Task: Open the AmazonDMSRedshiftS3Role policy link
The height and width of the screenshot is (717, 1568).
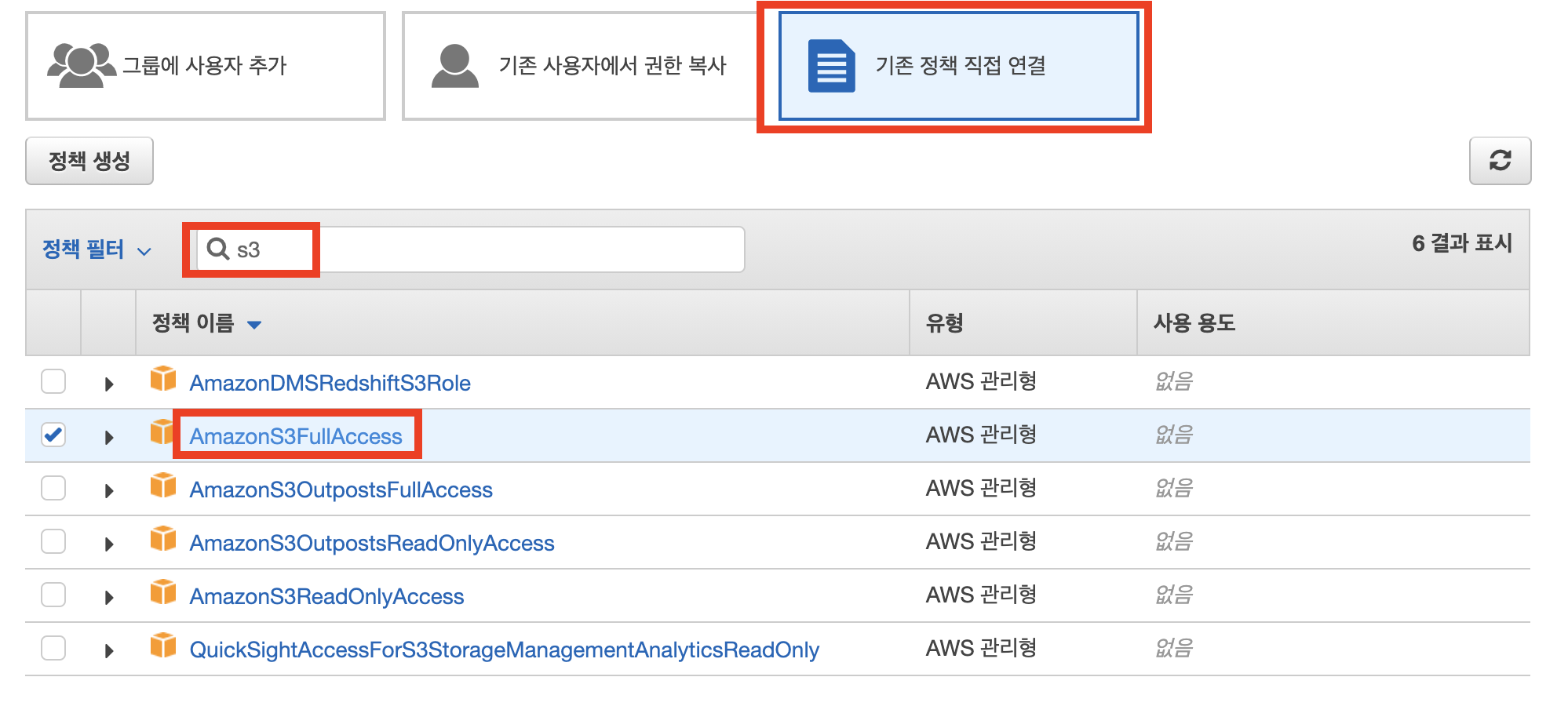Action: [x=330, y=383]
